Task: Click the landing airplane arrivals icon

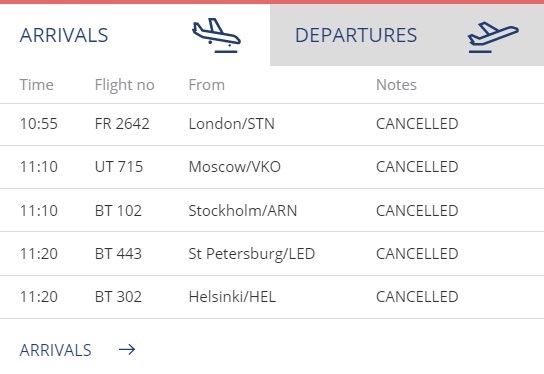Action: point(216,36)
